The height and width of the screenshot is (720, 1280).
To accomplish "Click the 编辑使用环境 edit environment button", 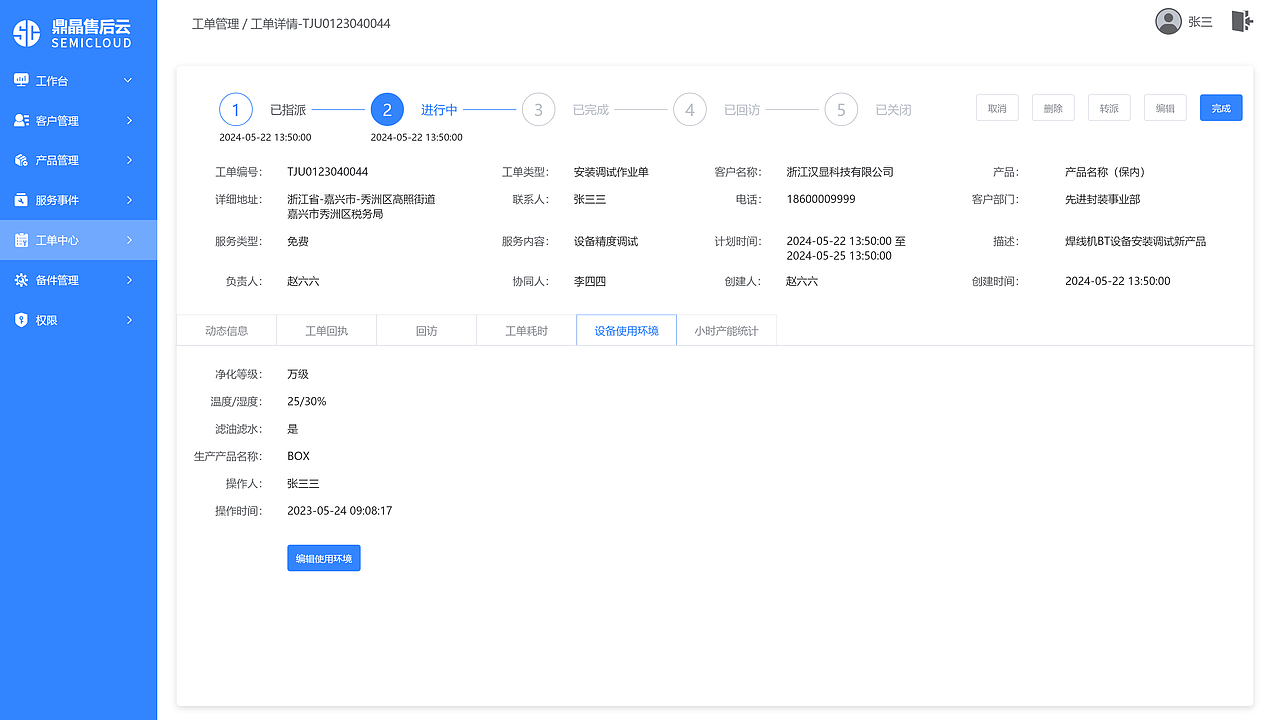I will (323, 558).
